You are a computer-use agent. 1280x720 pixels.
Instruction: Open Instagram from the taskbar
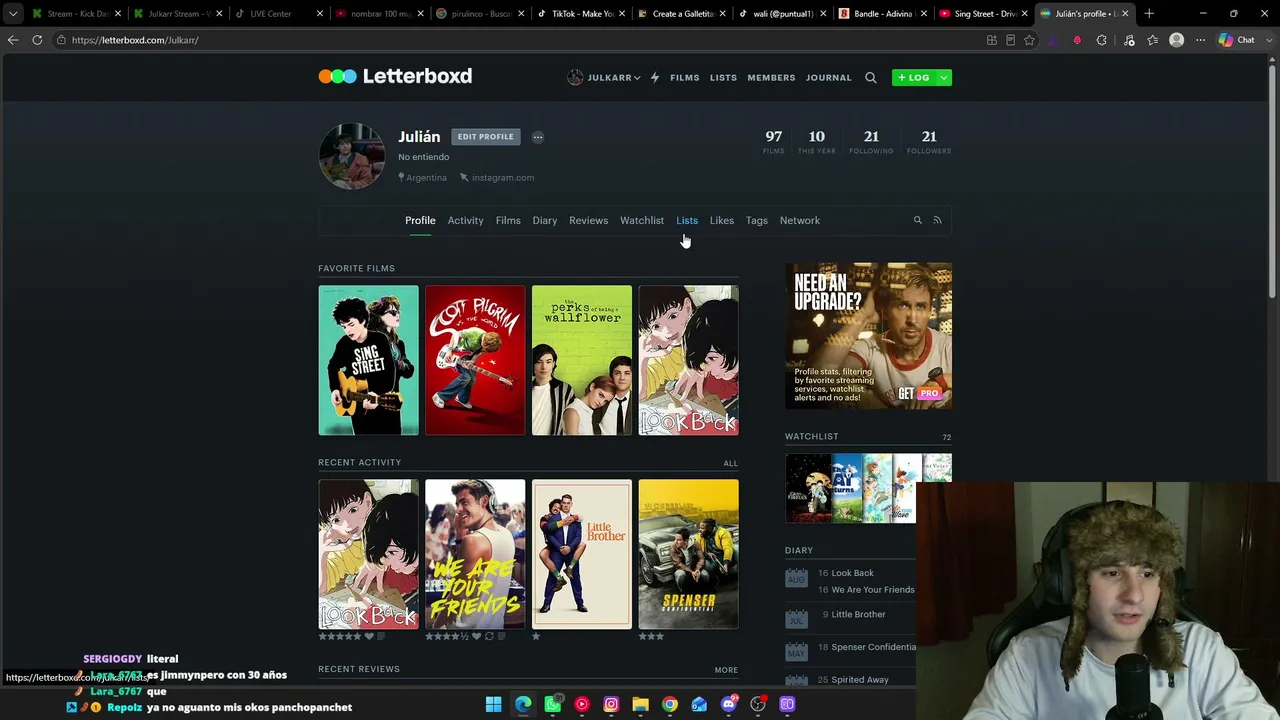[x=611, y=704]
